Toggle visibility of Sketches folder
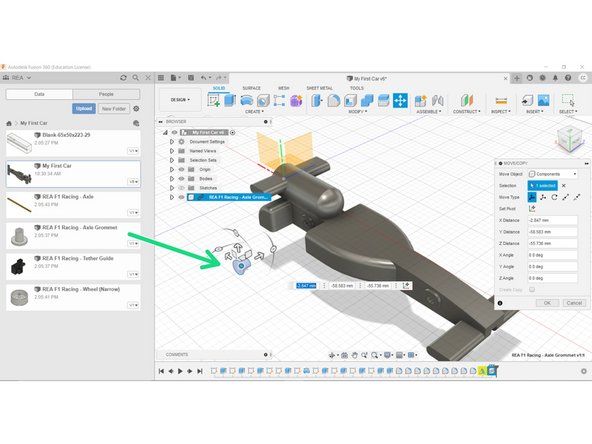 tap(182, 188)
